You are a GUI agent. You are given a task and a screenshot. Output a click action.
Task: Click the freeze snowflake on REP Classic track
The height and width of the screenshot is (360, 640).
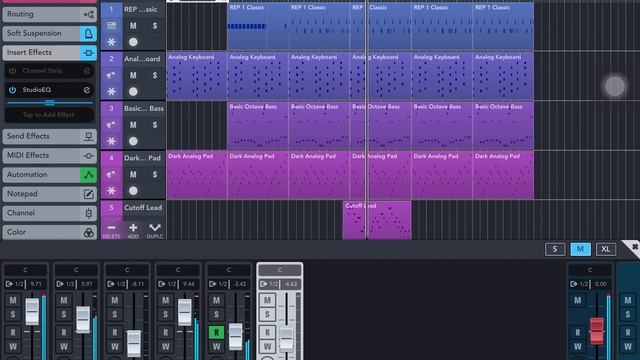coord(111,42)
